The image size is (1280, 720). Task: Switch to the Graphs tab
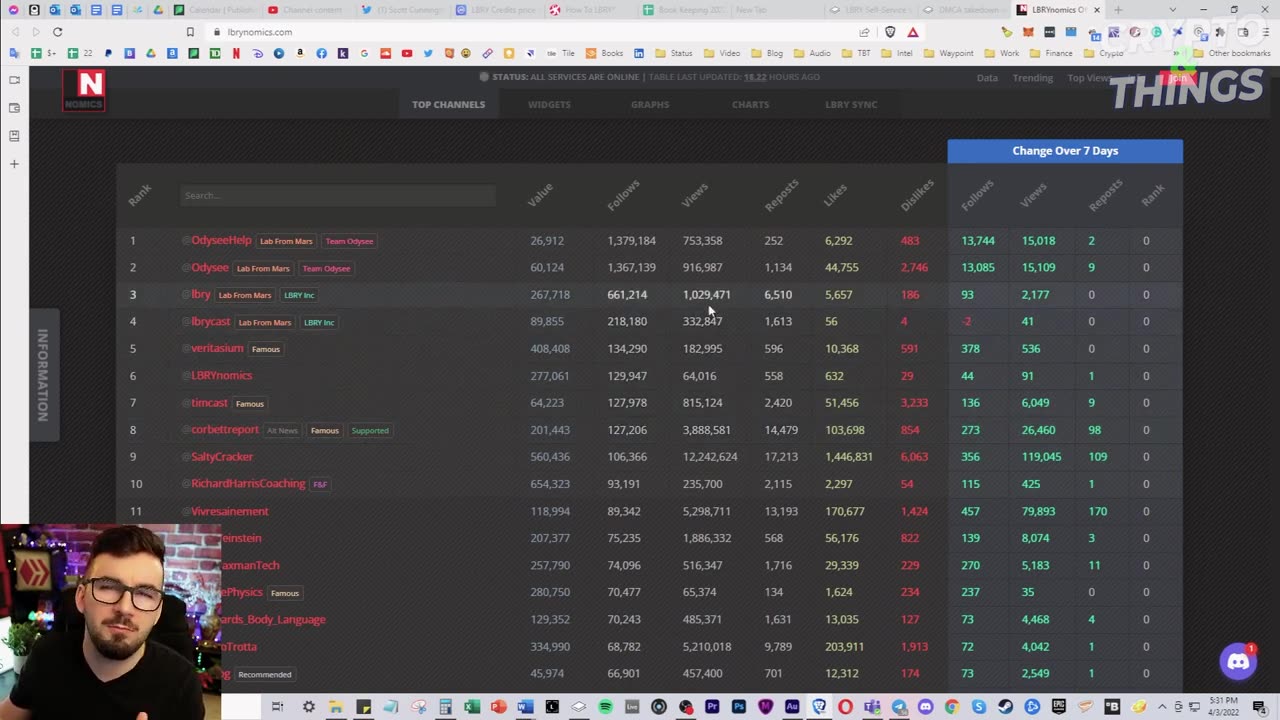click(650, 104)
